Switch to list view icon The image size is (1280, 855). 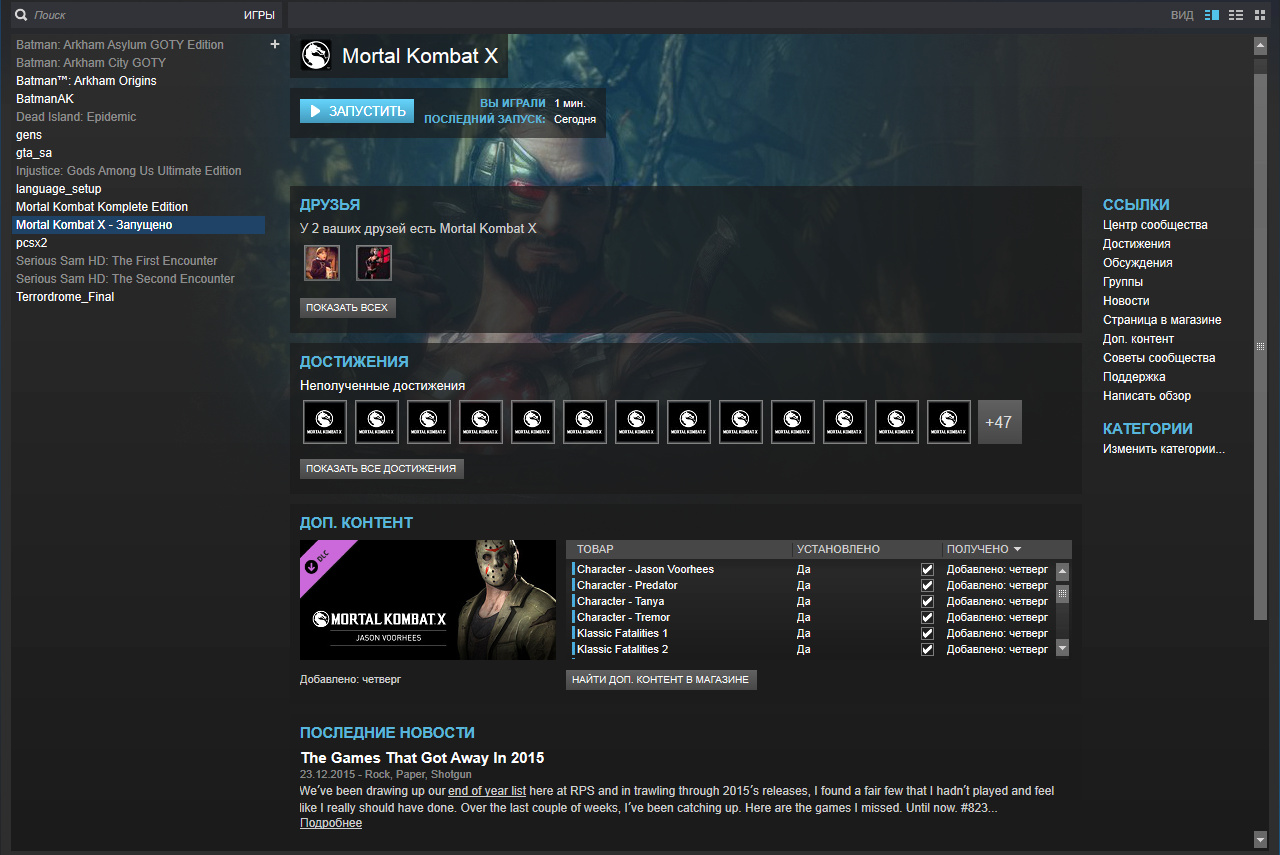pos(1236,15)
